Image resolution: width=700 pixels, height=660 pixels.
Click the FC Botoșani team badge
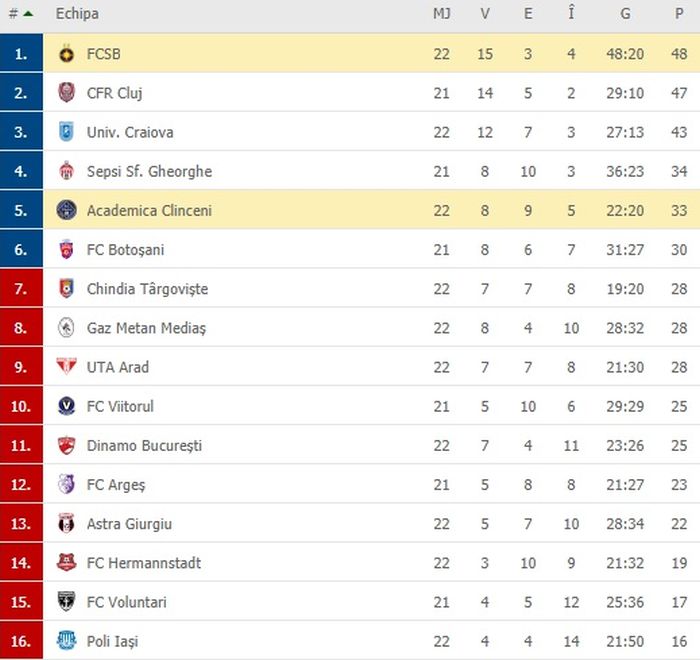(67, 250)
